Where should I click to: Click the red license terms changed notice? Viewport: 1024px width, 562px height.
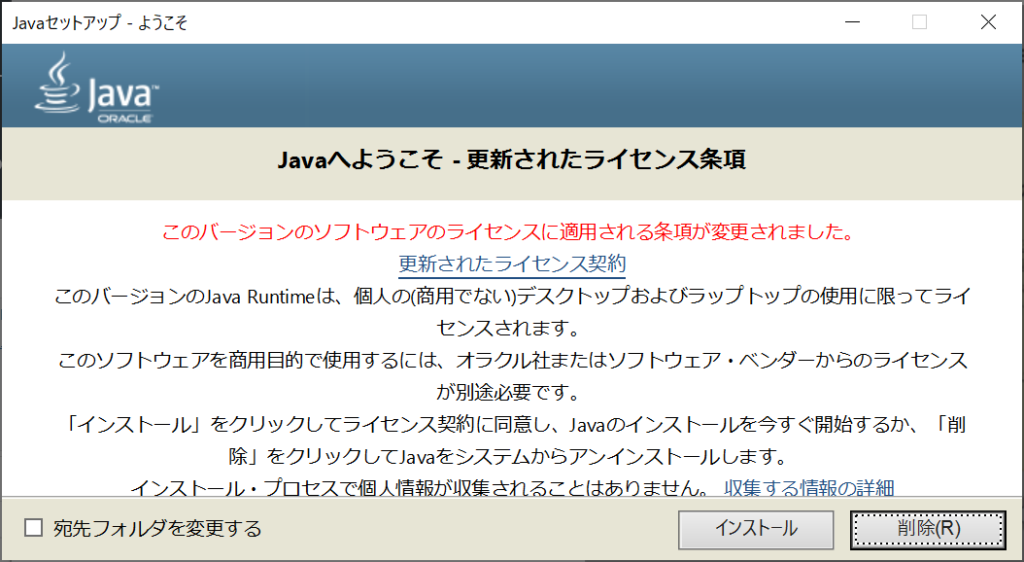pyautogui.click(x=508, y=232)
